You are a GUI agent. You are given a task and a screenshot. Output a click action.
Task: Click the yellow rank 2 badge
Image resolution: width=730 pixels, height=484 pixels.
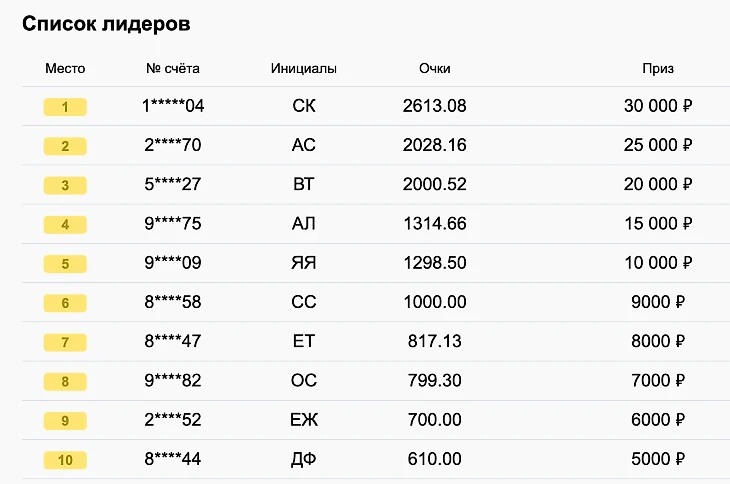click(65, 146)
